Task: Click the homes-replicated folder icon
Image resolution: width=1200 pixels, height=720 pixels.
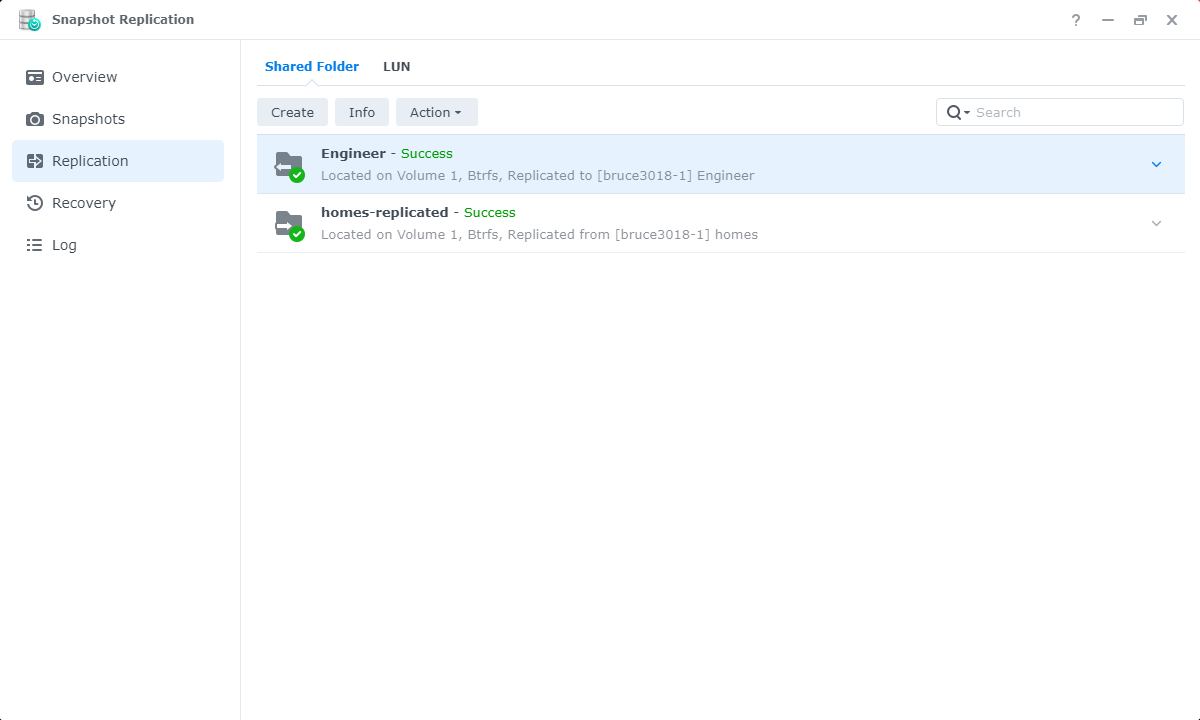Action: 289,224
